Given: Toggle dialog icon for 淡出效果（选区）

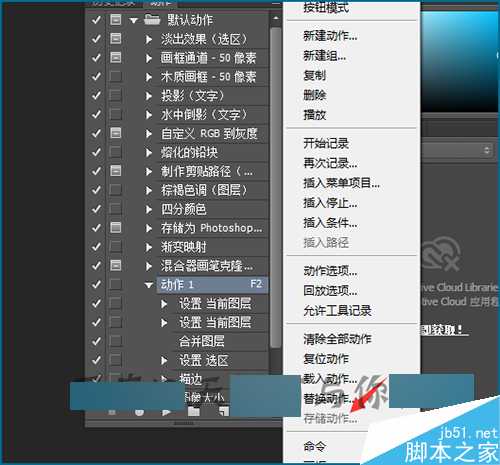Looking at the screenshot, I should point(115,39).
